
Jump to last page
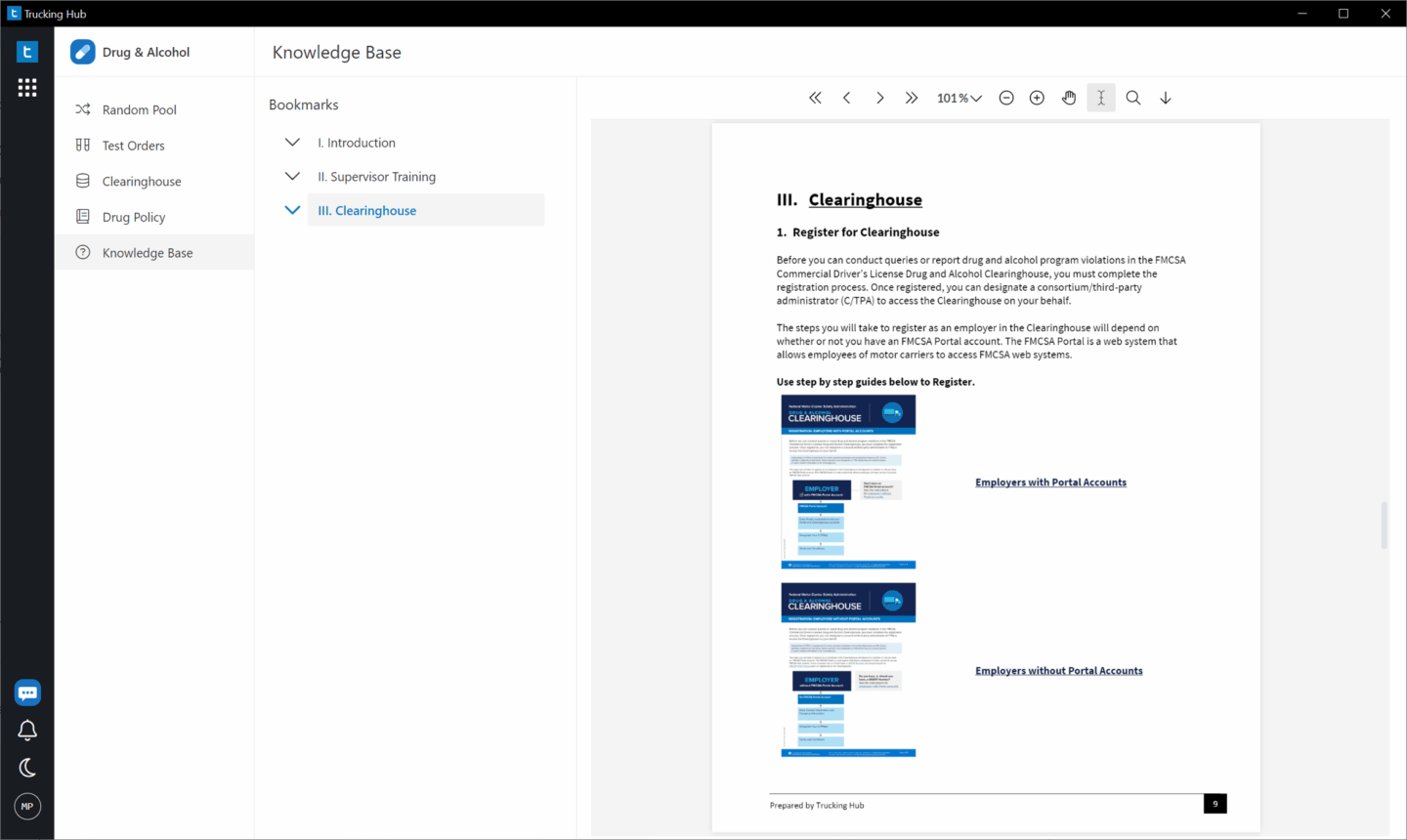(912, 98)
